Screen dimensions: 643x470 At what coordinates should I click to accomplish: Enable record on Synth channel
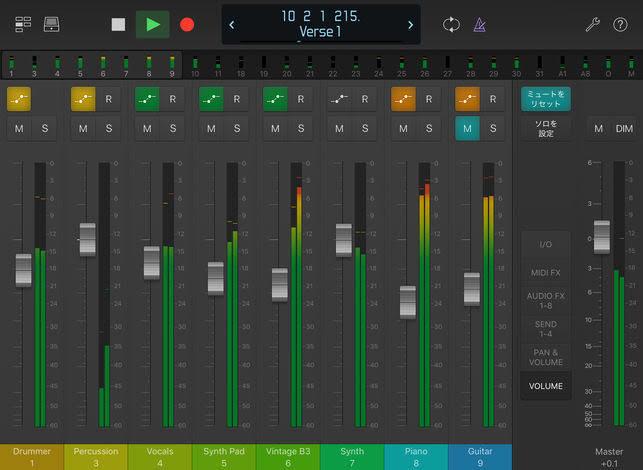(x=365, y=99)
